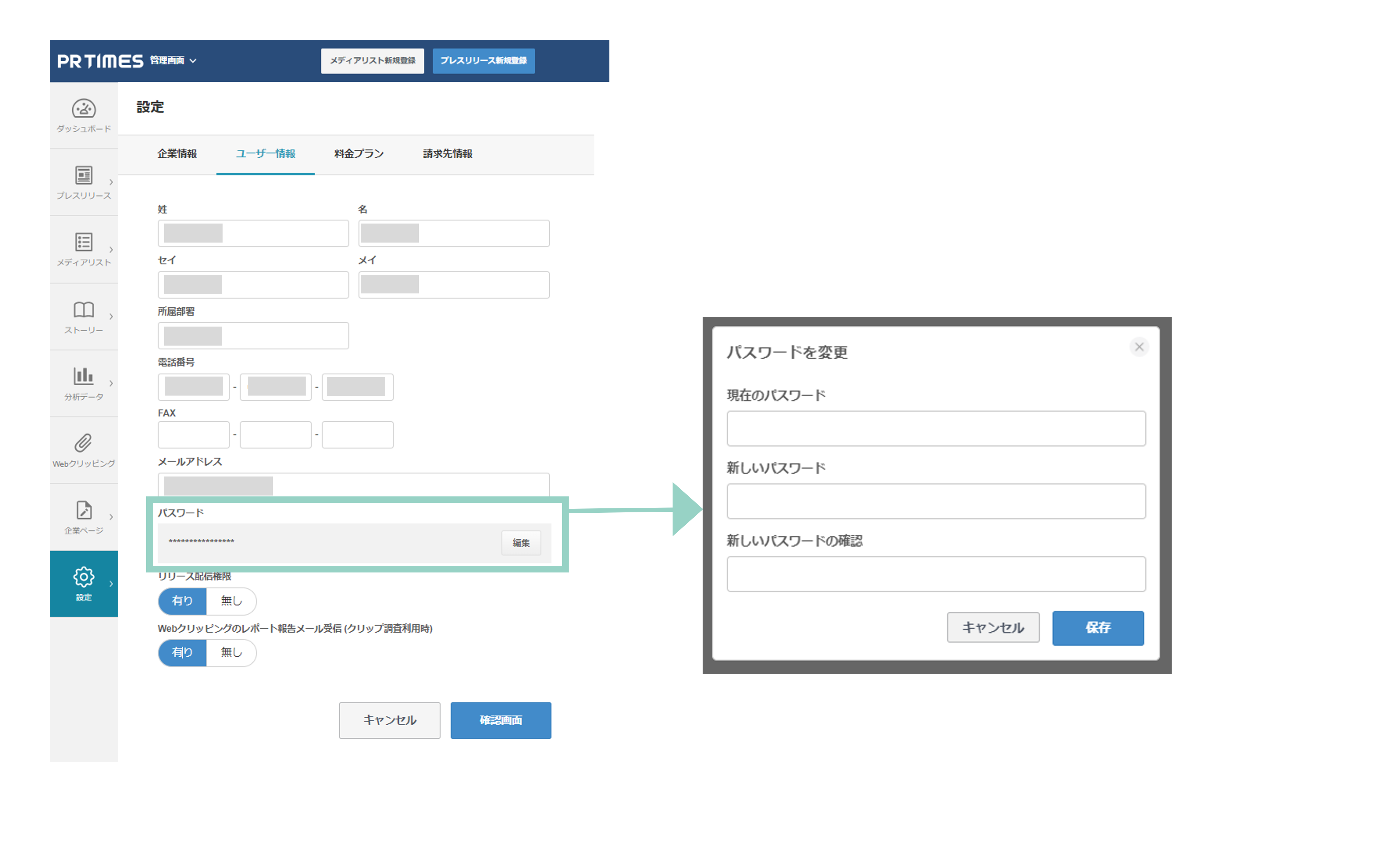Open the Dashboard sidebar icon
This screenshot has width=1400, height=865.
click(83, 109)
